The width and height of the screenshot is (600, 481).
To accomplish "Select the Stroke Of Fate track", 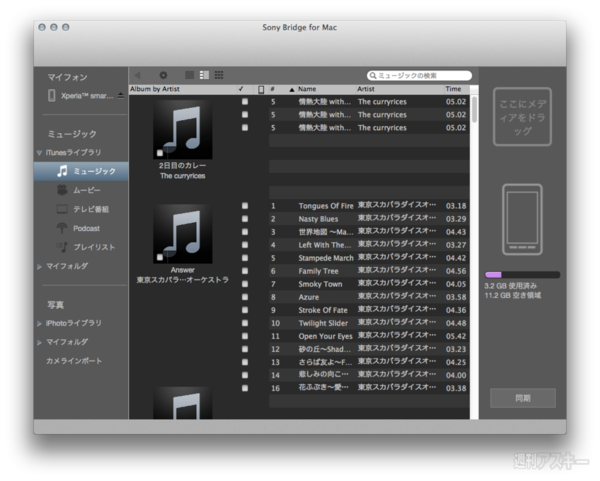I will (369, 310).
